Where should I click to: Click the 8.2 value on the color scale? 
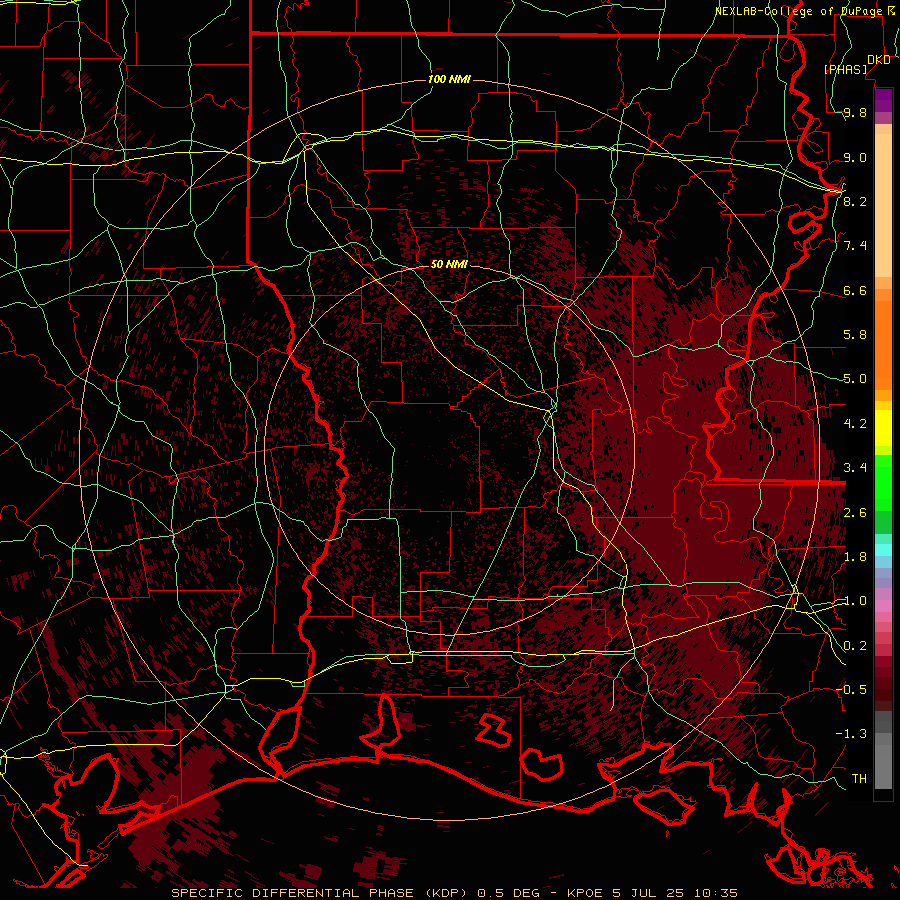(855, 201)
